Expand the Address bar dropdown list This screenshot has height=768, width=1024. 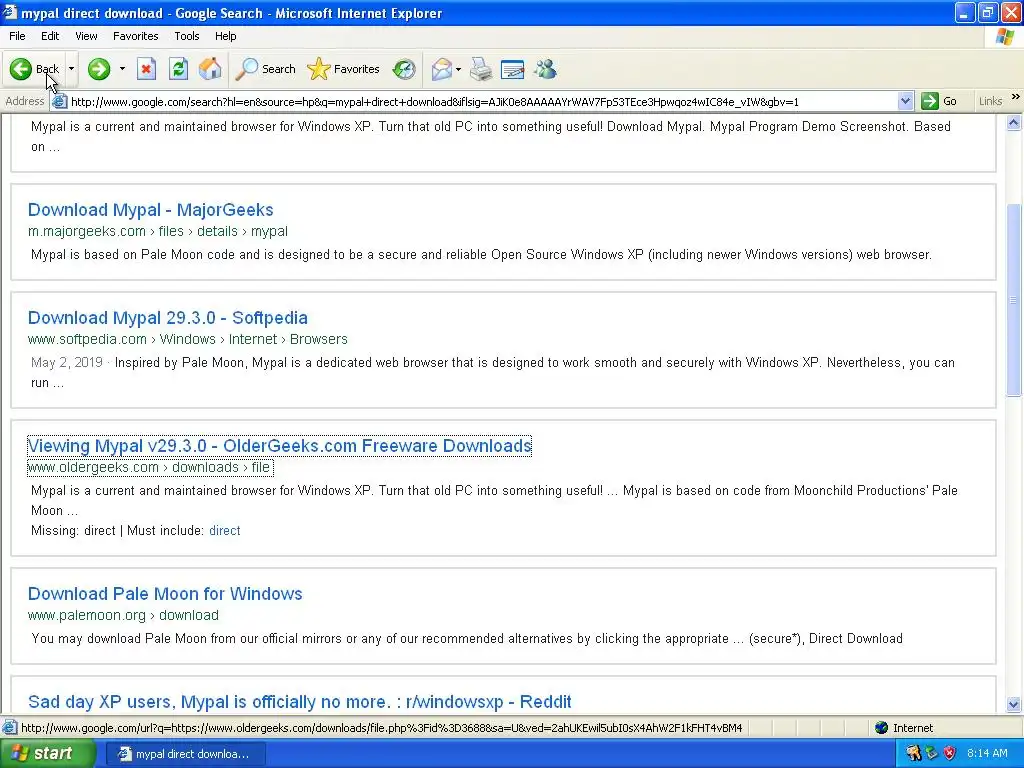(x=905, y=101)
